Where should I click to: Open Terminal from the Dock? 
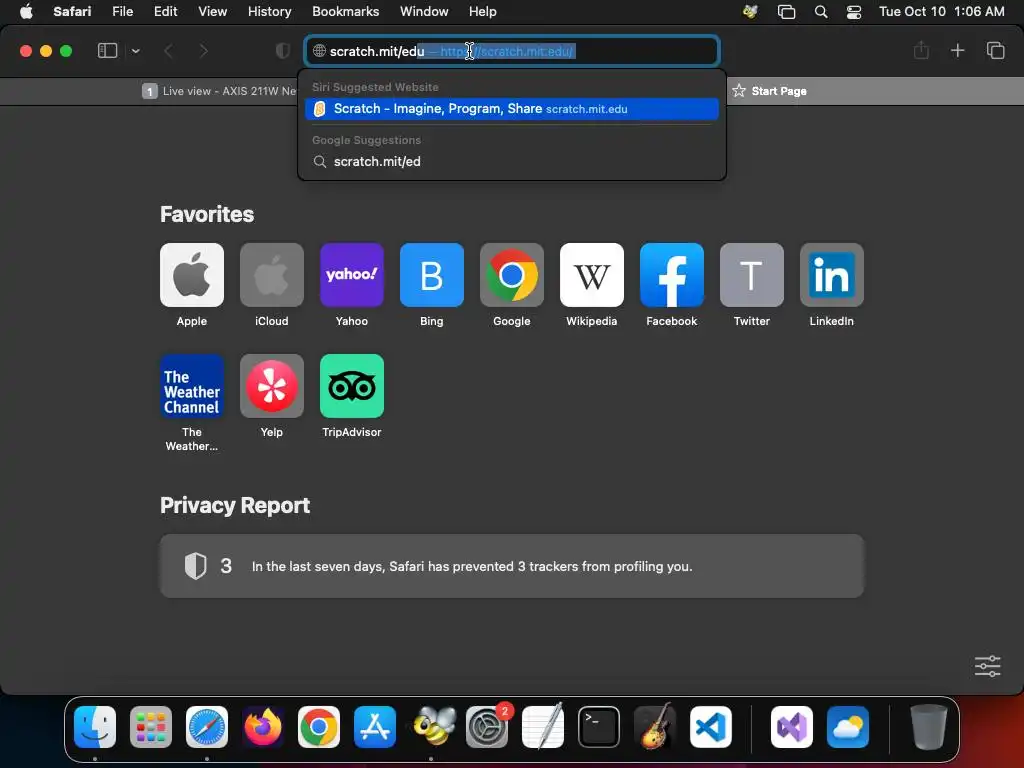click(599, 727)
